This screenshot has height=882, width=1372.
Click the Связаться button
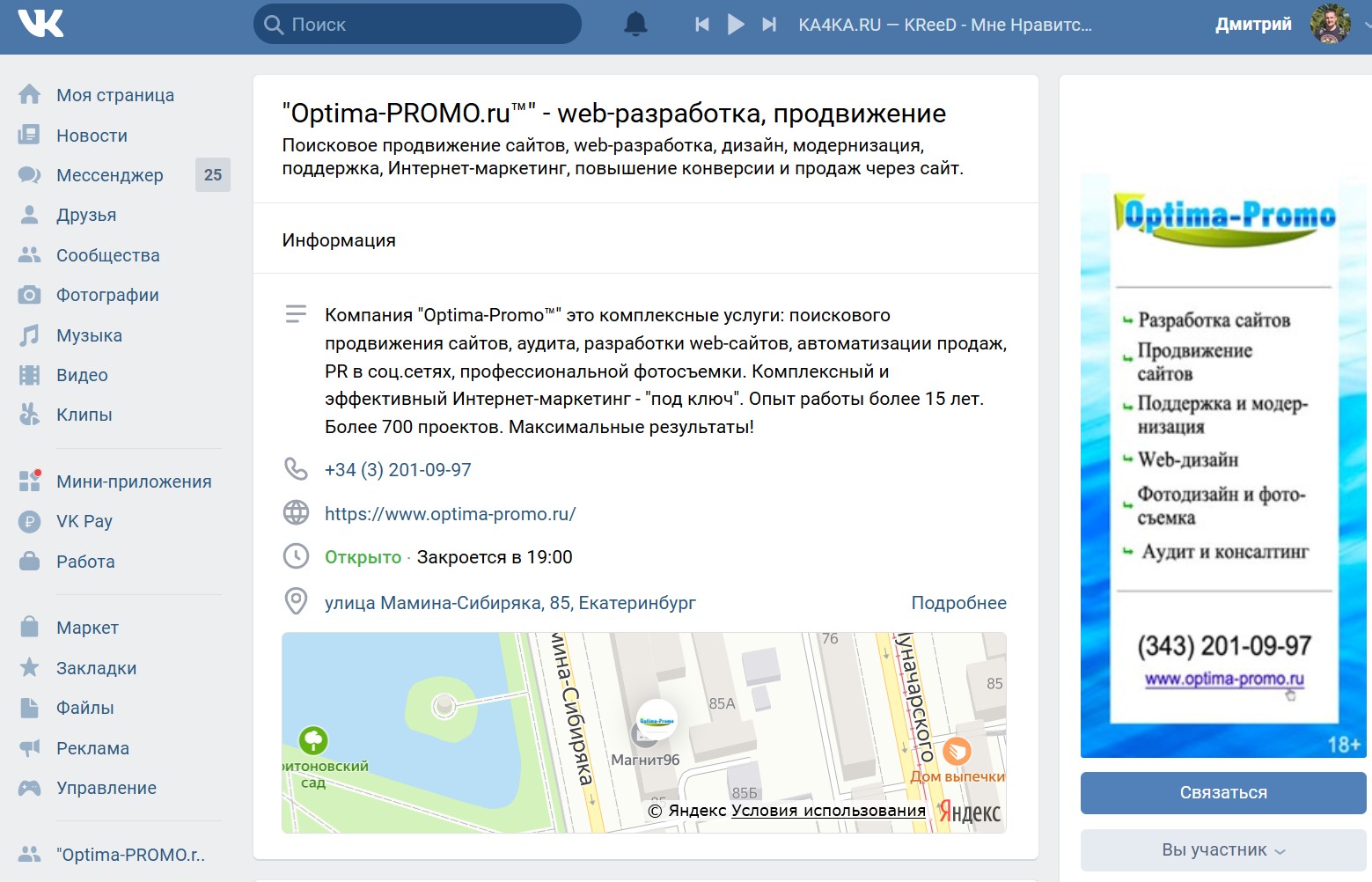(1223, 793)
